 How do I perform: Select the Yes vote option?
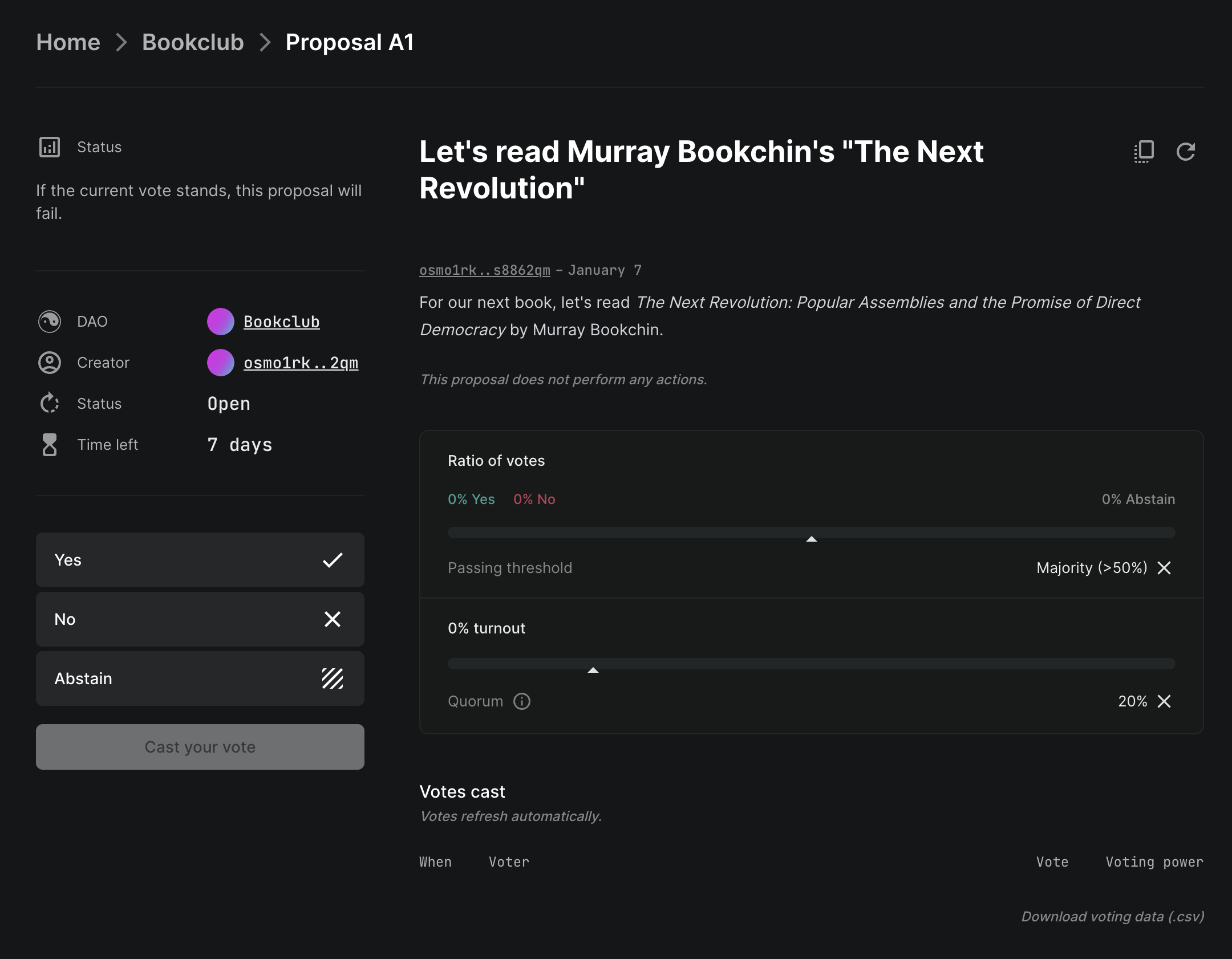point(200,560)
